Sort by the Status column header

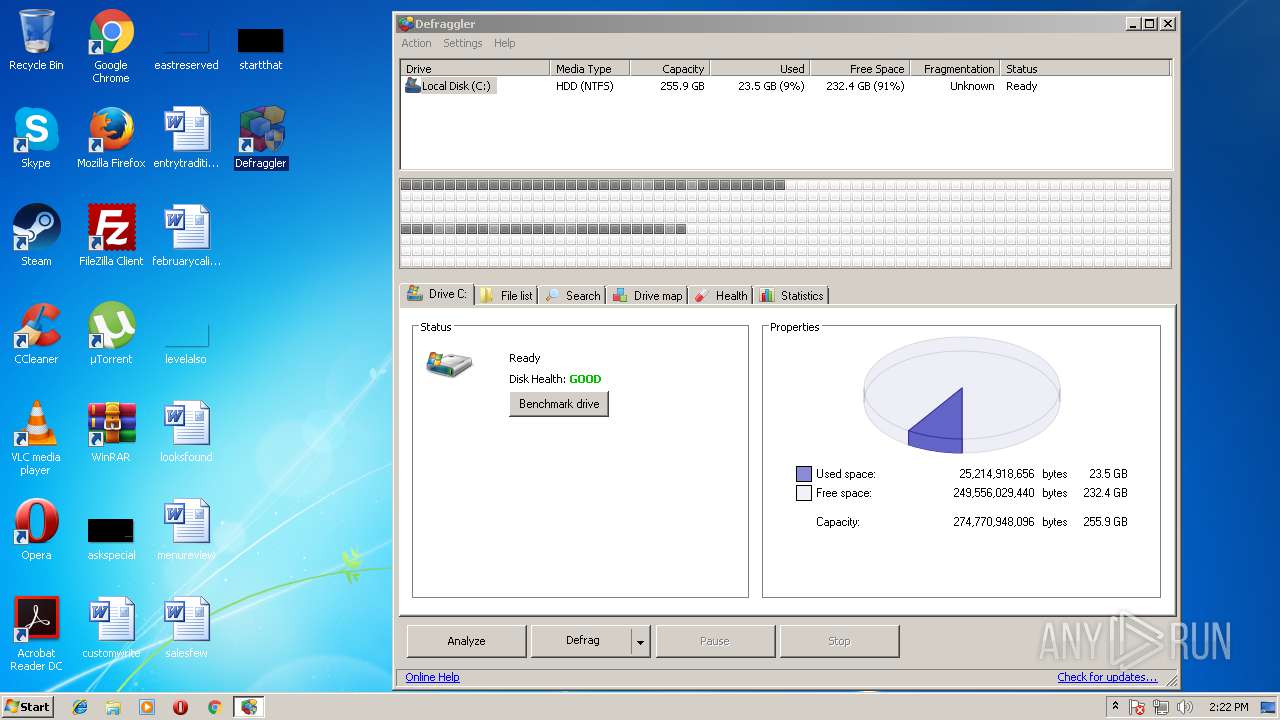tap(1084, 69)
